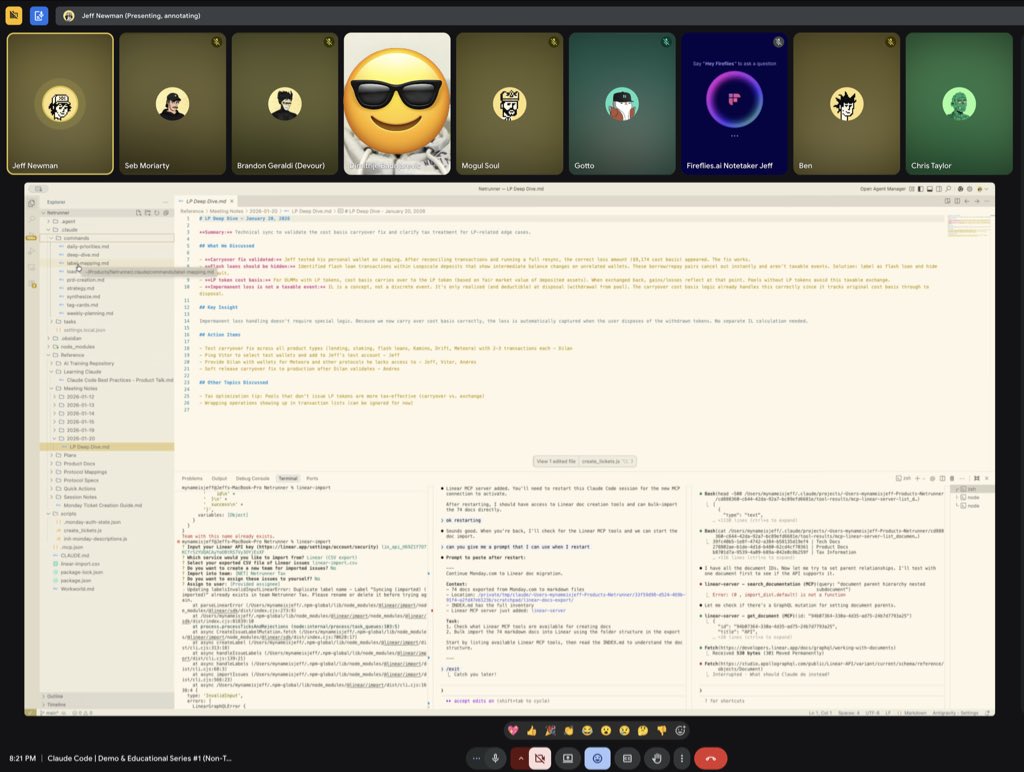The width and height of the screenshot is (1024, 772).
Task: Refresh the Explorer file tree
Action: point(157,213)
